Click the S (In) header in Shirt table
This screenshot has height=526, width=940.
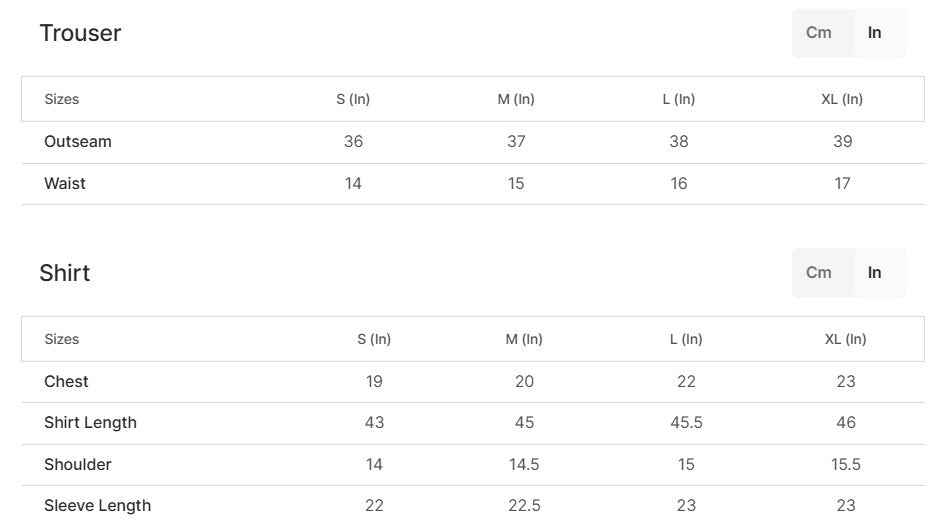coord(374,339)
